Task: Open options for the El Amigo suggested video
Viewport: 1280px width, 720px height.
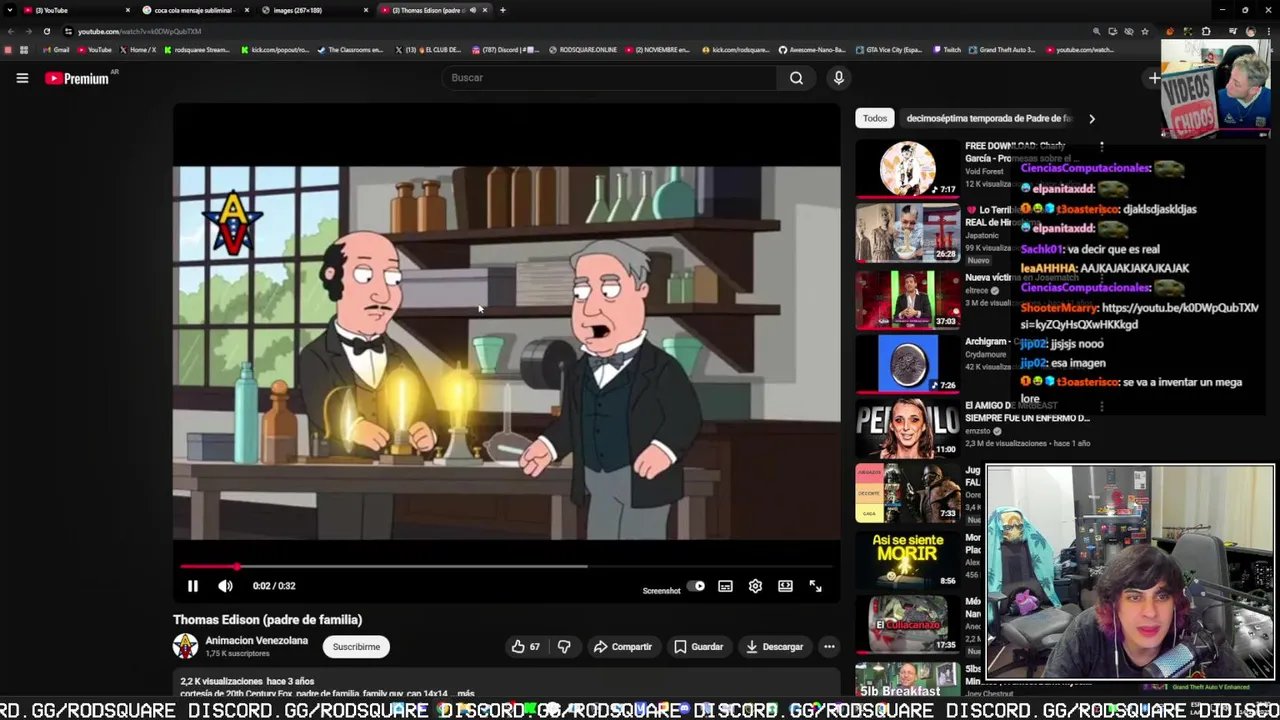Action: tap(1101, 407)
